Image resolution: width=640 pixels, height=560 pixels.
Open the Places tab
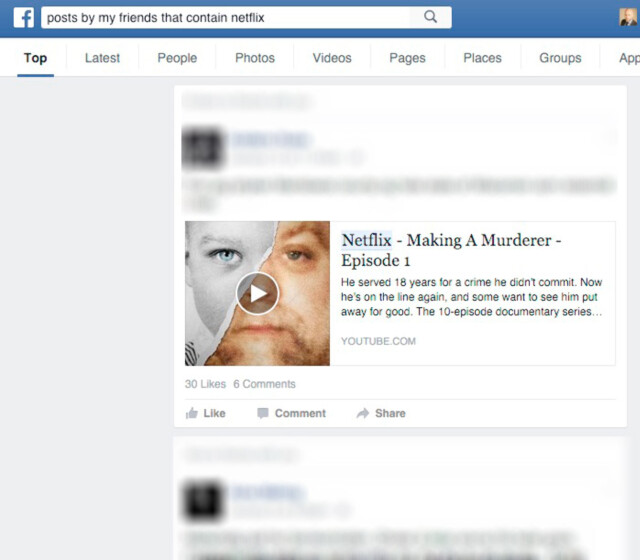pyautogui.click(x=482, y=58)
